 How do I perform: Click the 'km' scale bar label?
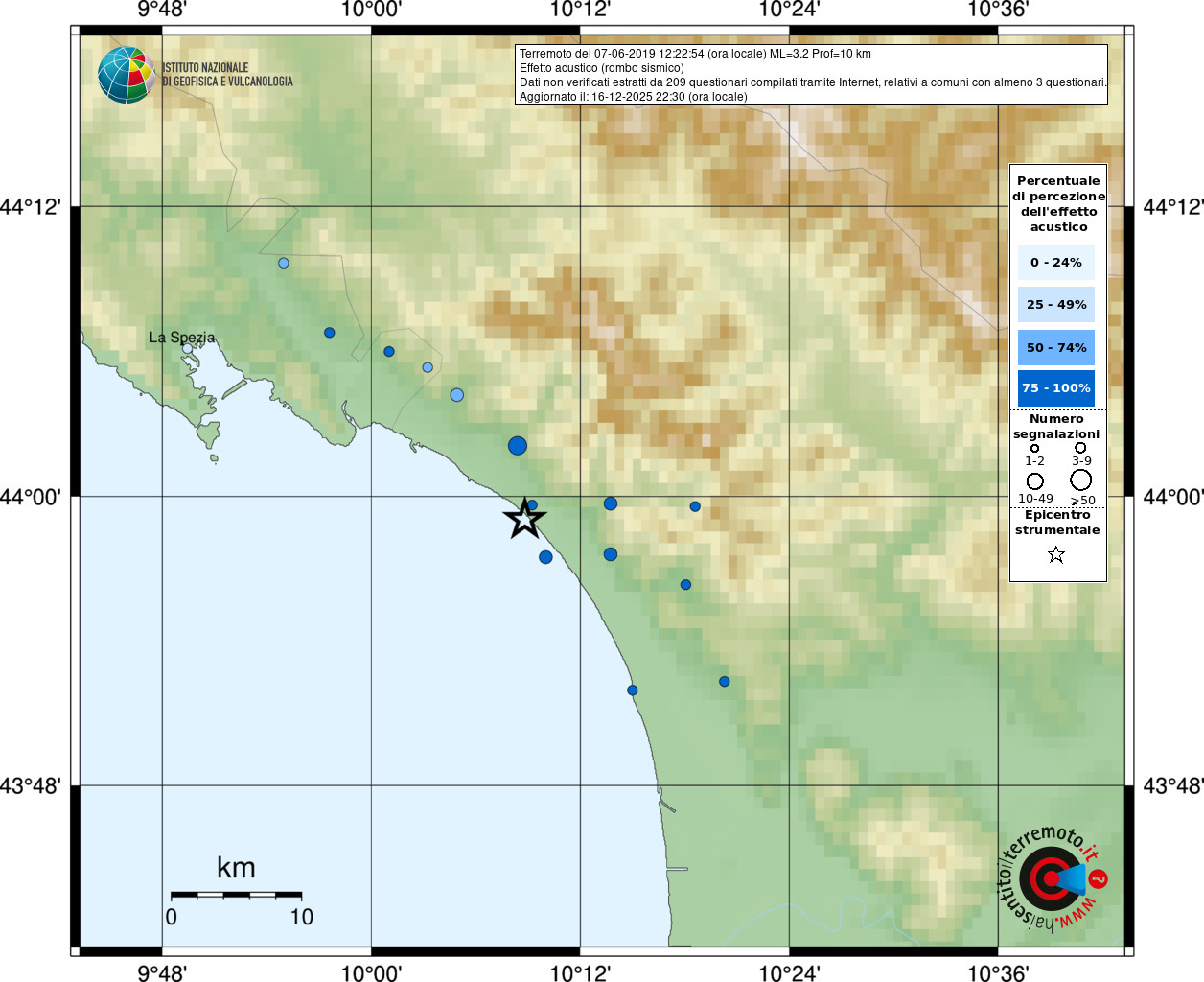point(236,868)
